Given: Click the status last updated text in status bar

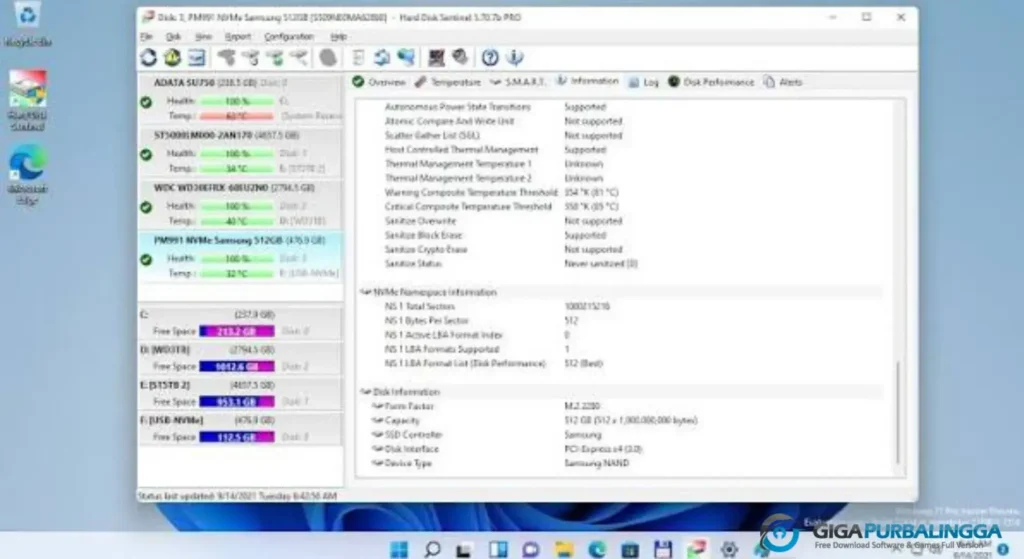Looking at the screenshot, I should click(x=238, y=496).
